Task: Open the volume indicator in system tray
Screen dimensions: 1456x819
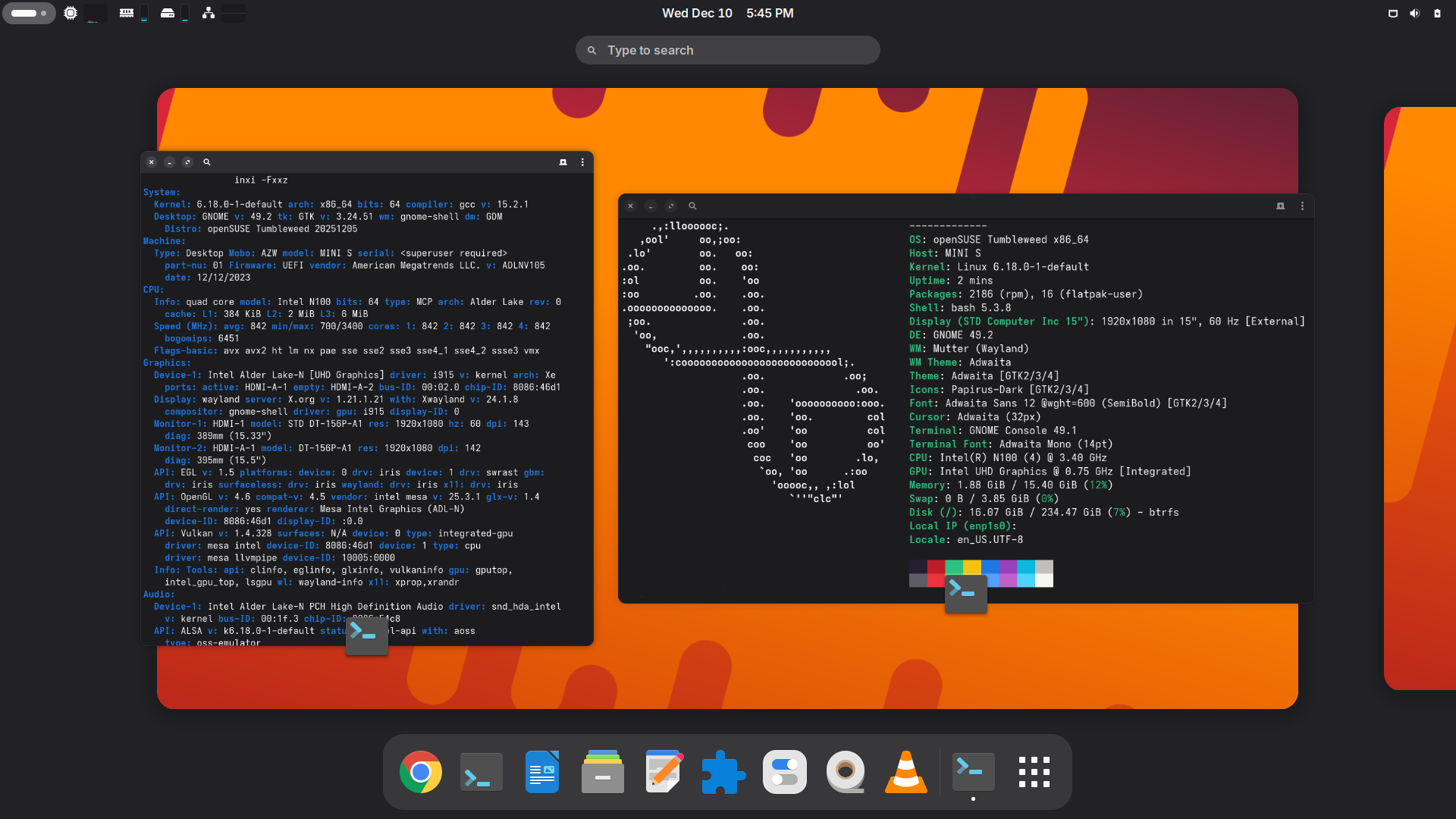Action: click(1414, 13)
